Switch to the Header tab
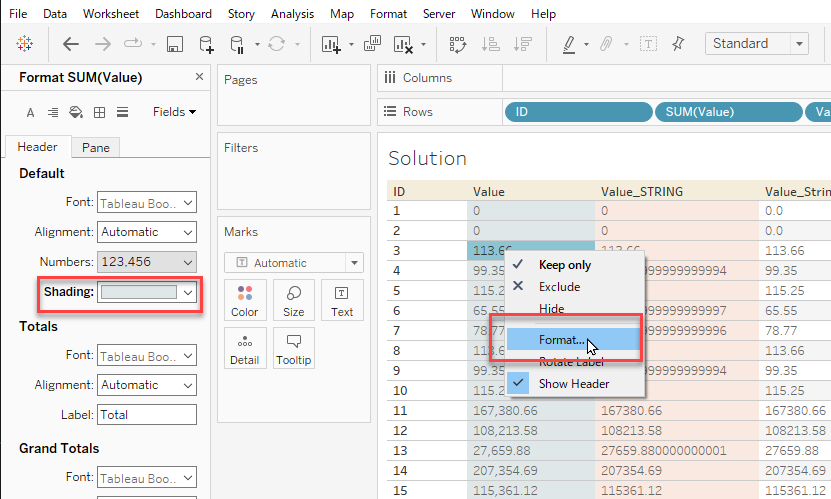This screenshot has width=831, height=499. click(x=37, y=147)
